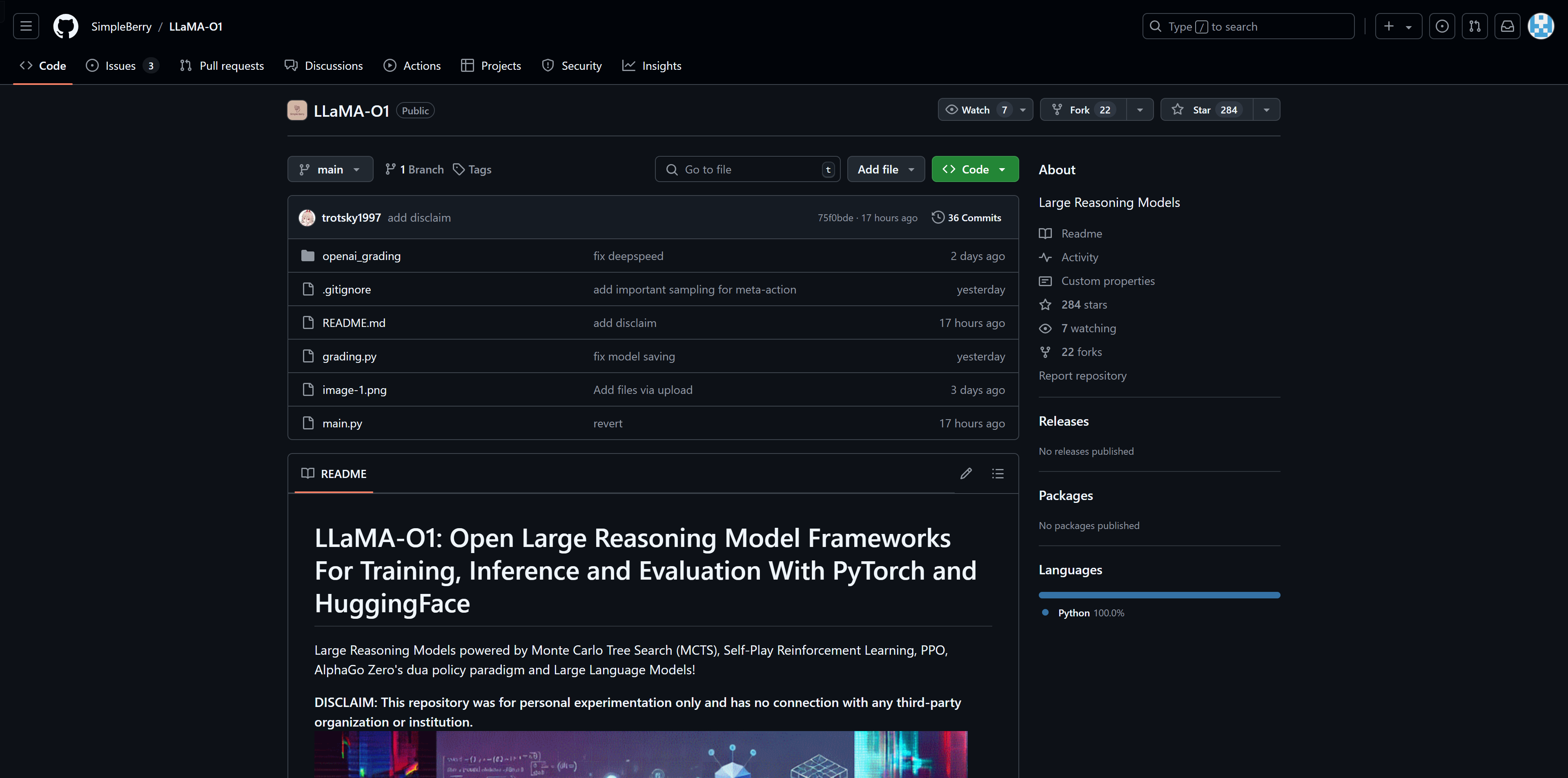Viewport: 1568px width, 778px height.
Task: Open the issues shortcut icon in header
Action: [1442, 26]
